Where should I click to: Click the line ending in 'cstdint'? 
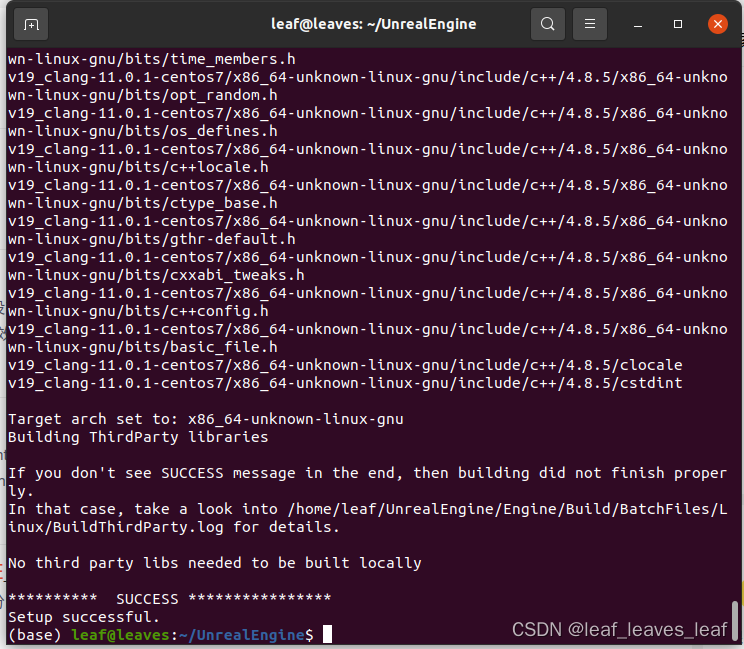coord(345,383)
